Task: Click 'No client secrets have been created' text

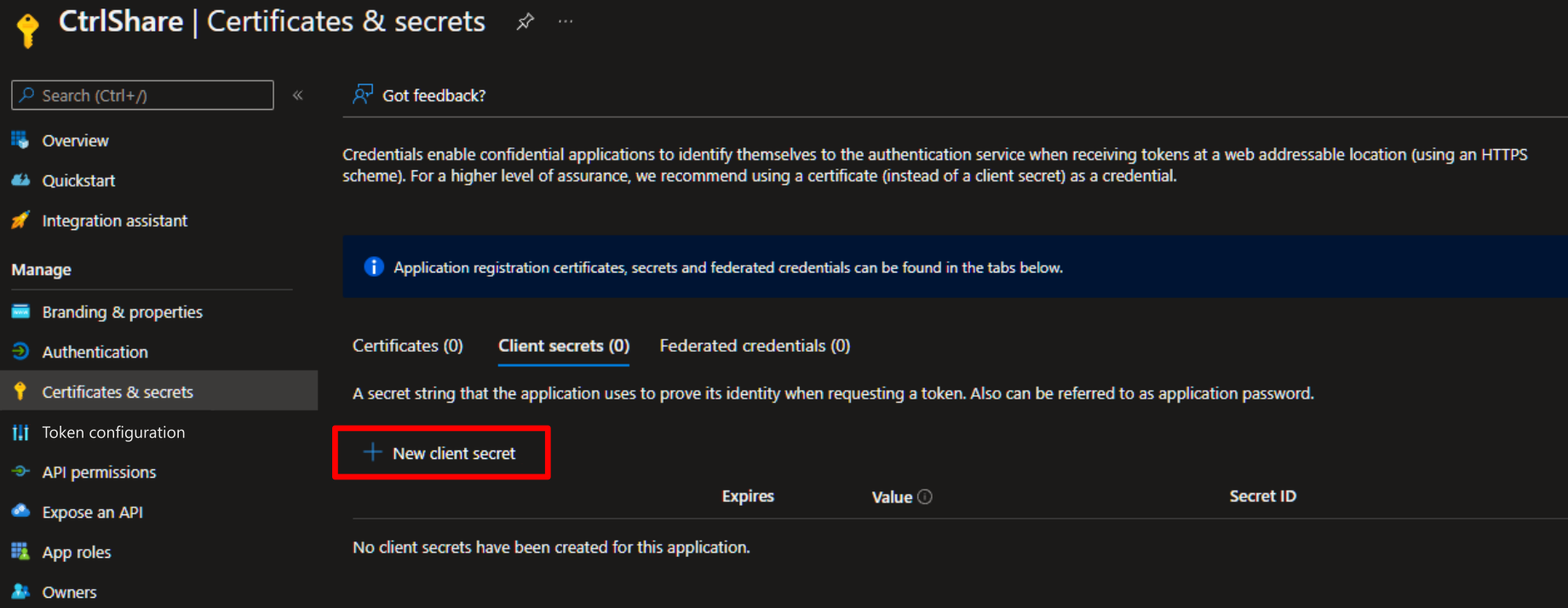Action: coord(551,547)
